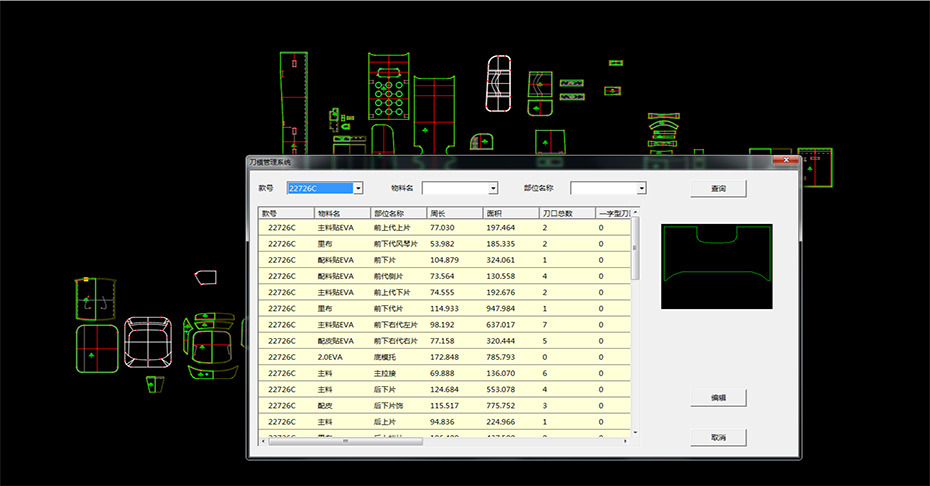The height and width of the screenshot is (486, 930).
Task: Sort by the 面积 column header
Action: (x=509, y=213)
